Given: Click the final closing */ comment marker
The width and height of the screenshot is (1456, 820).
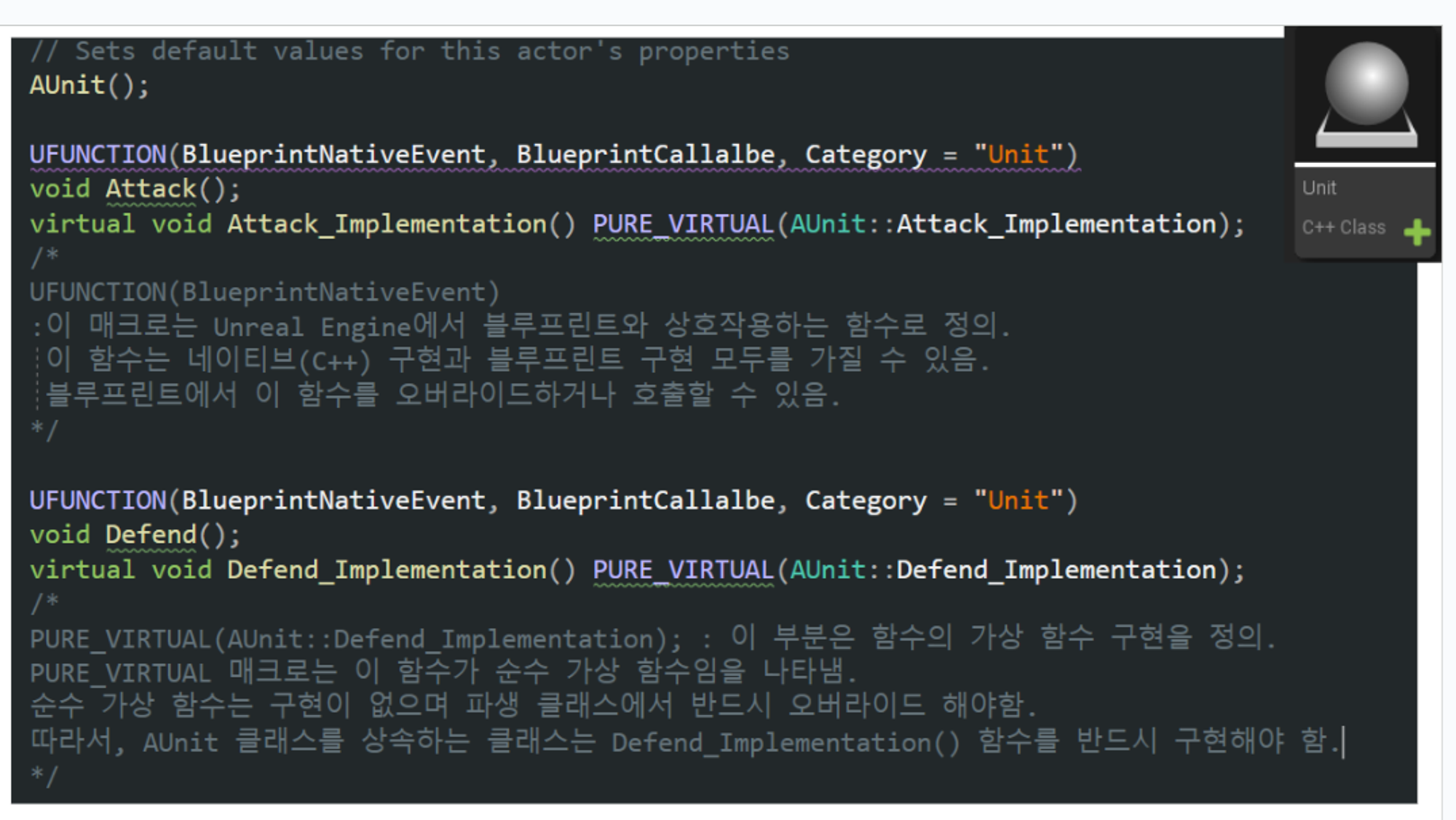Looking at the screenshot, I should pyautogui.click(x=44, y=775).
